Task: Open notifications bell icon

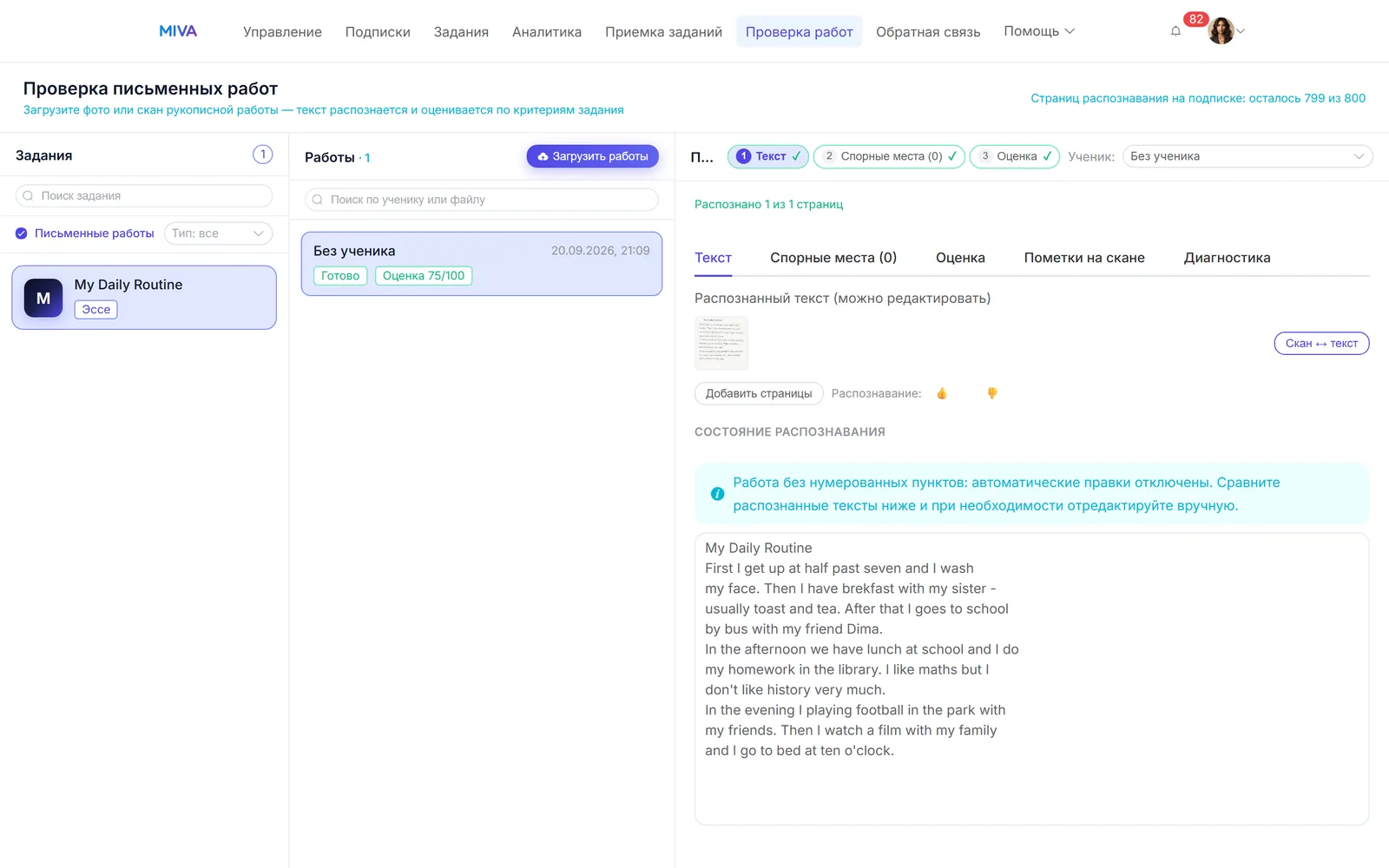Action: (x=1175, y=31)
